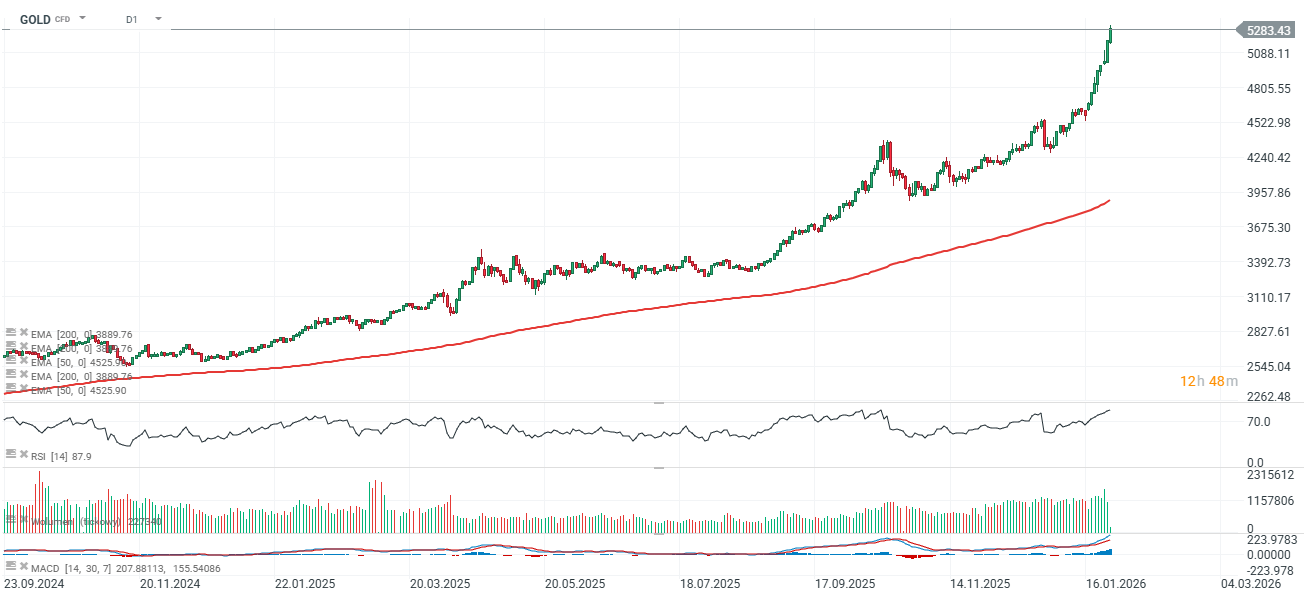
Task: Open the D1 timeframe dropdown
Action: pyautogui.click(x=157, y=18)
